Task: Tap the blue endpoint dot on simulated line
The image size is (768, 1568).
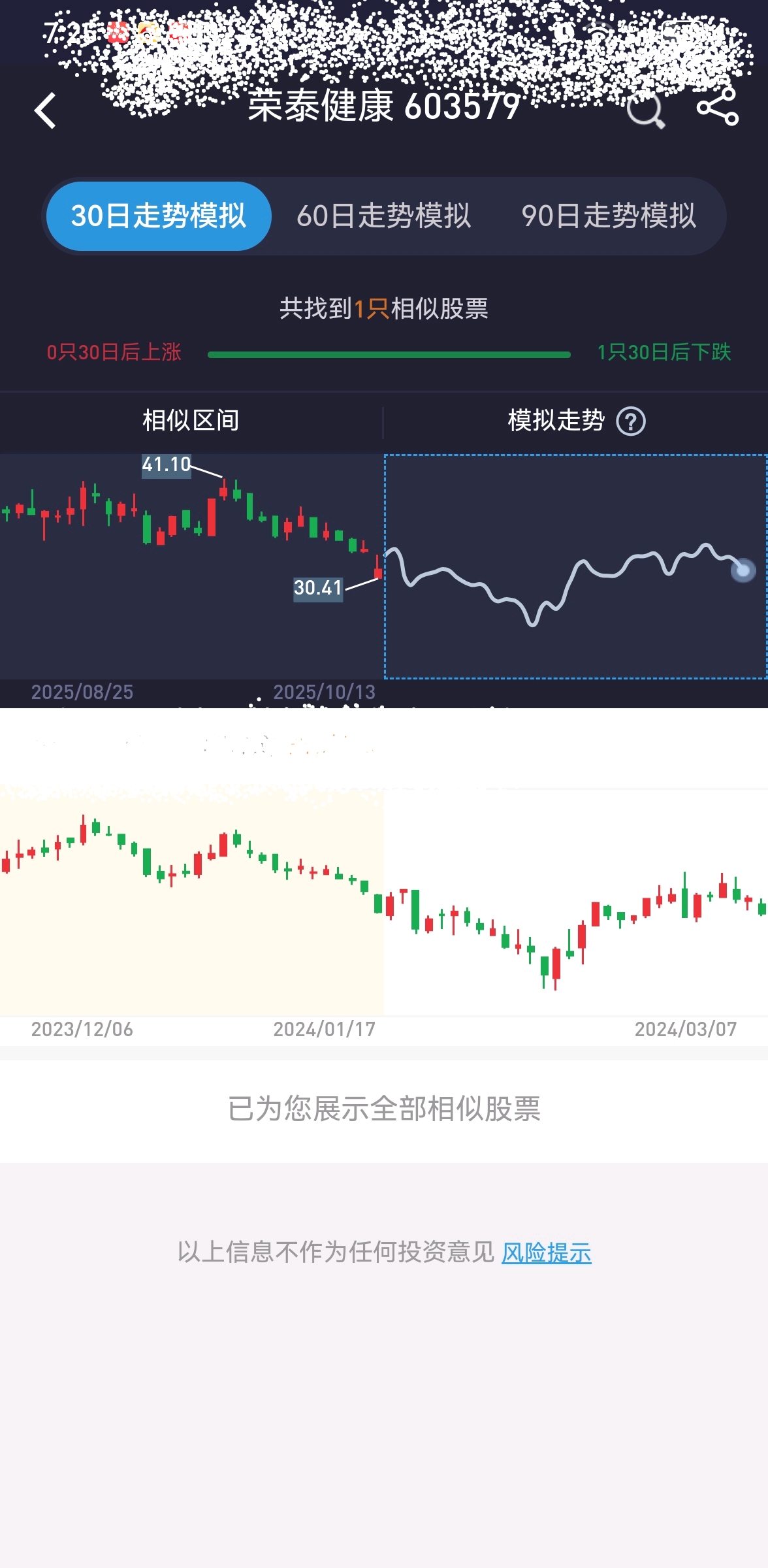Action: click(x=743, y=570)
